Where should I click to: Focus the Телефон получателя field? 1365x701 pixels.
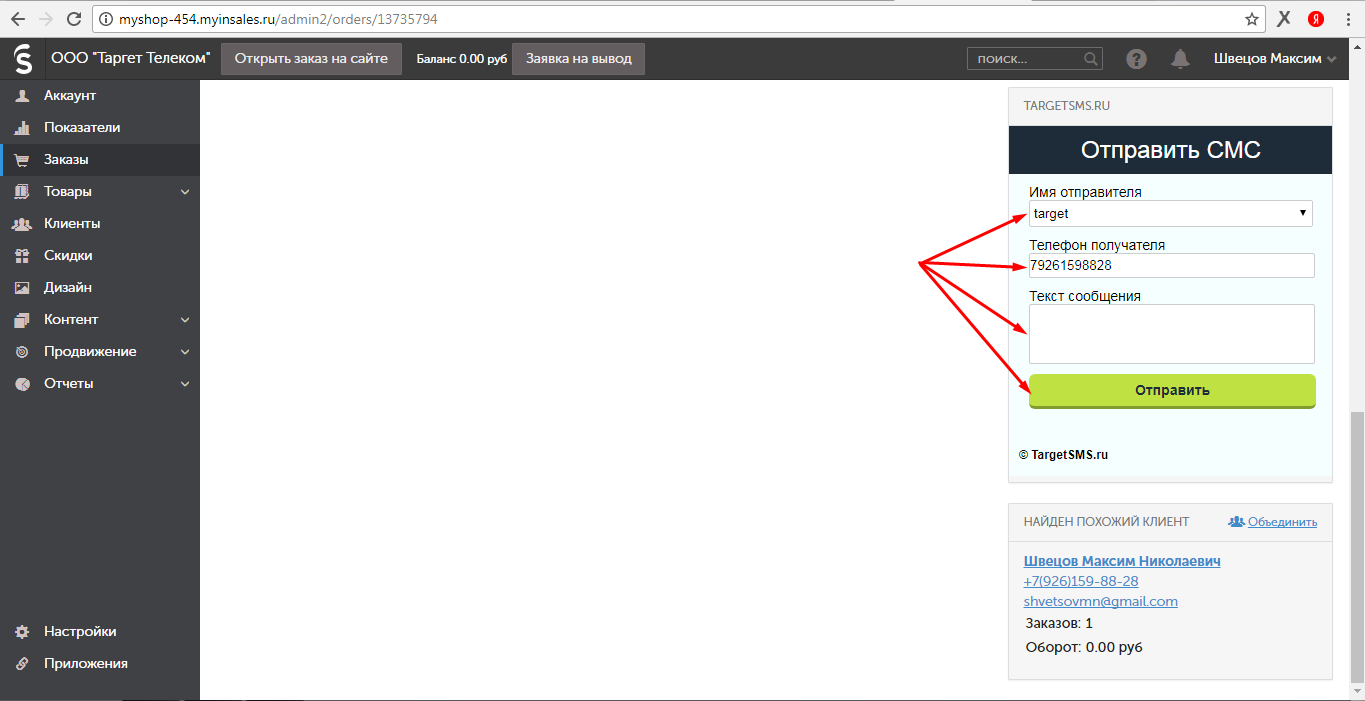(x=1171, y=265)
